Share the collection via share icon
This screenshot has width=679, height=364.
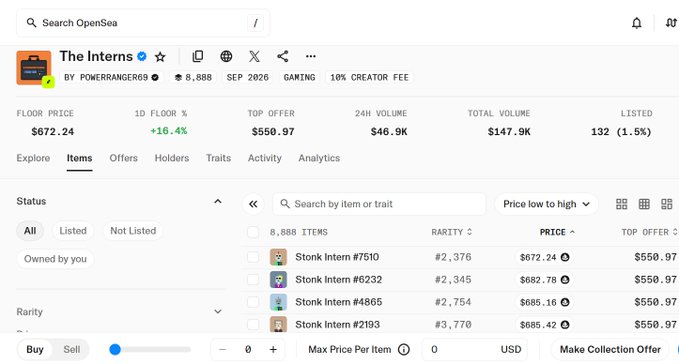pos(283,56)
